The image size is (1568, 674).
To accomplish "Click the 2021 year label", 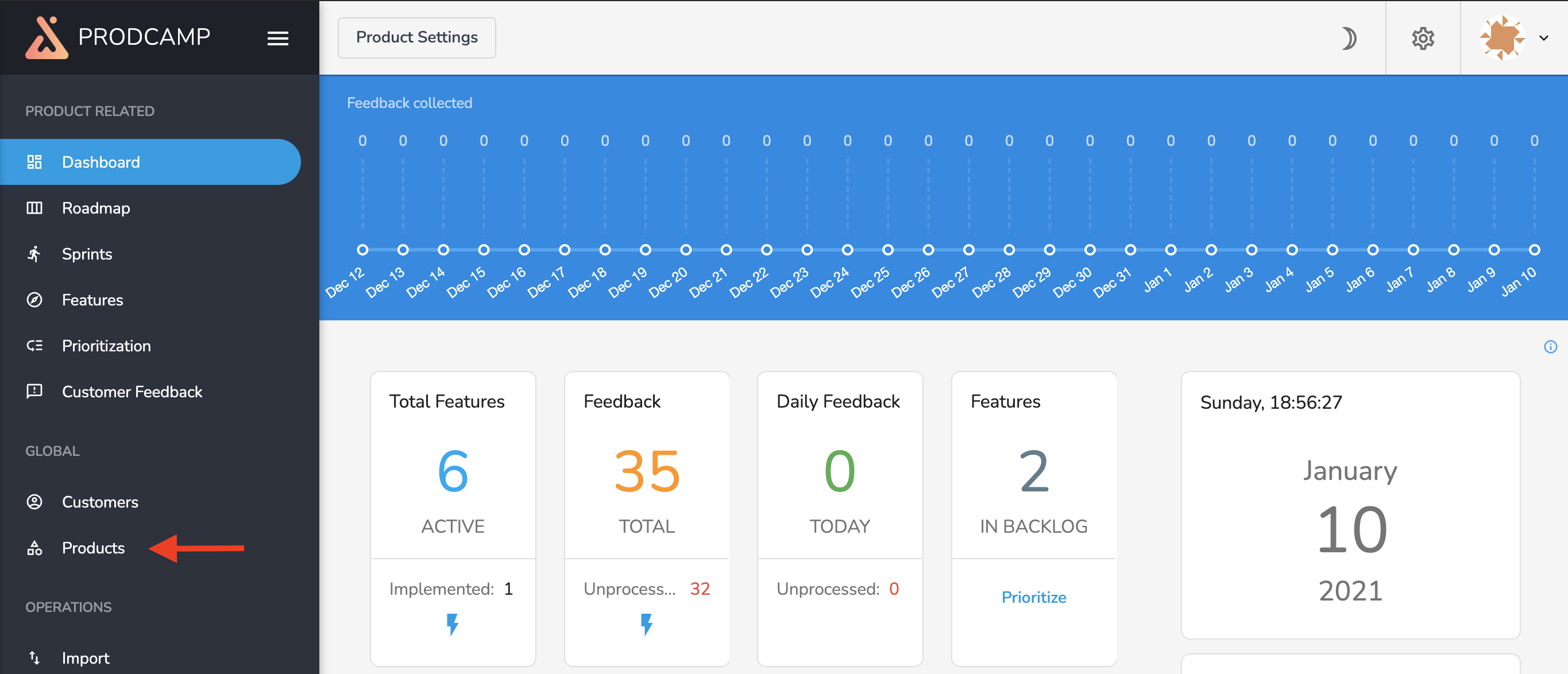I will coord(1350,590).
